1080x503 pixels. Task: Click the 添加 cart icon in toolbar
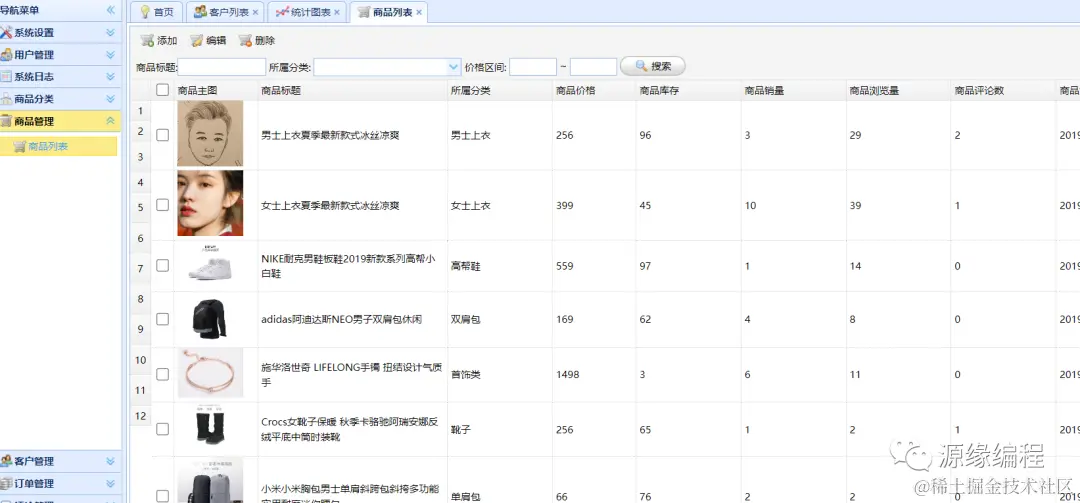147,41
